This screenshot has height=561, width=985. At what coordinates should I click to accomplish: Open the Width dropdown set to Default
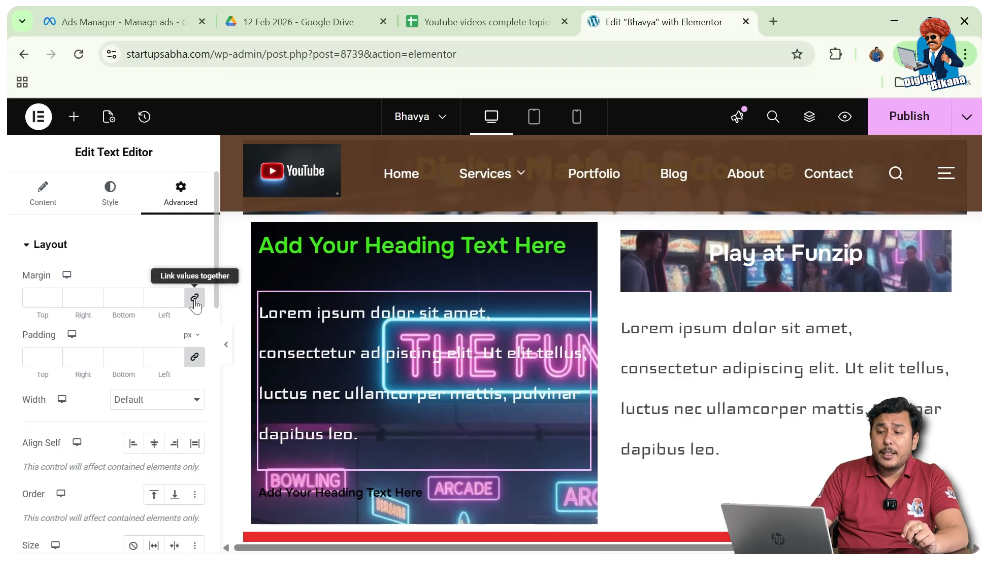coord(157,400)
